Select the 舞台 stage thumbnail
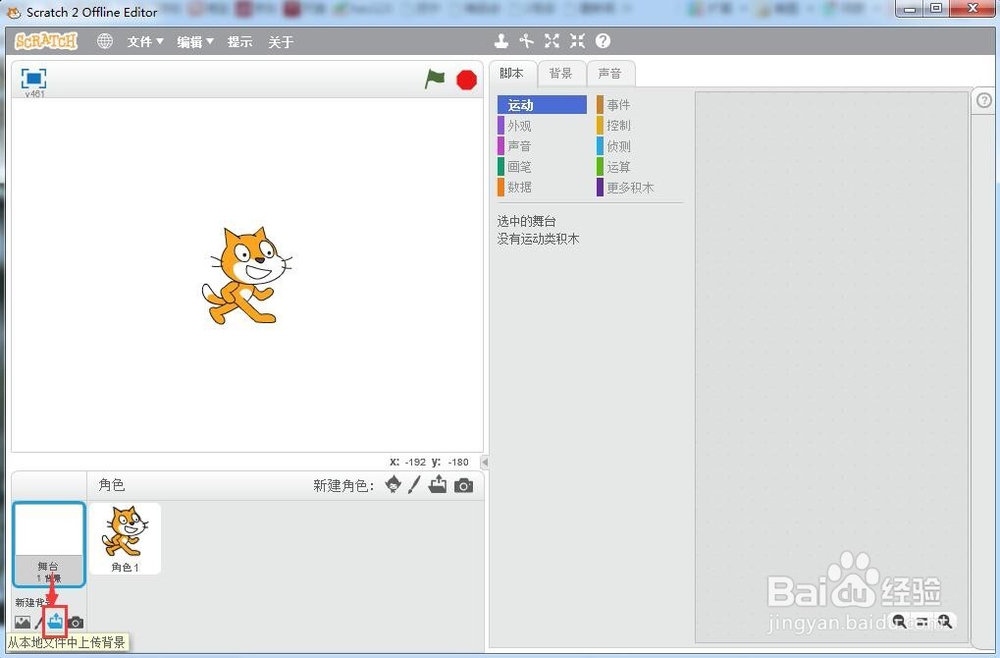 point(48,545)
